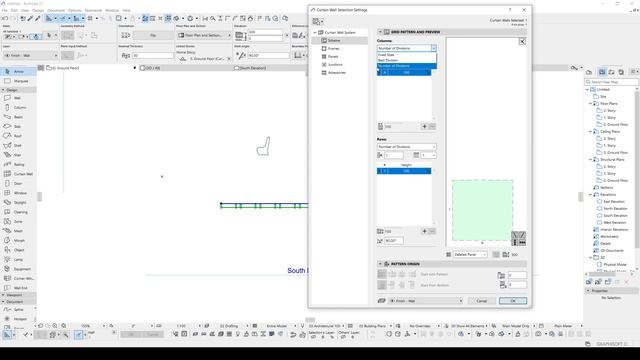This screenshot has height=360, width=640.
Task: Choose Best Division in Columns dropdown list
Action: pyautogui.click(x=407, y=60)
